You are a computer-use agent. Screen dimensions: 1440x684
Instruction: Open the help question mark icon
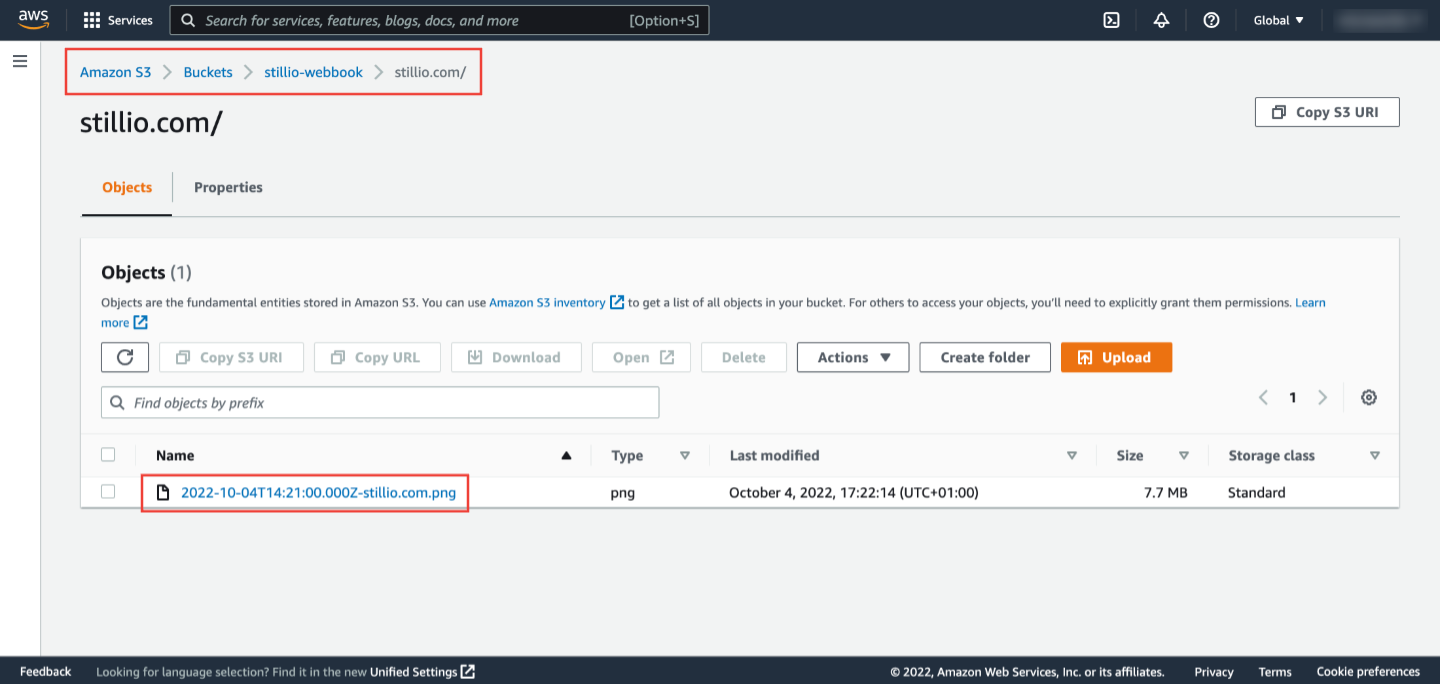(x=1211, y=20)
